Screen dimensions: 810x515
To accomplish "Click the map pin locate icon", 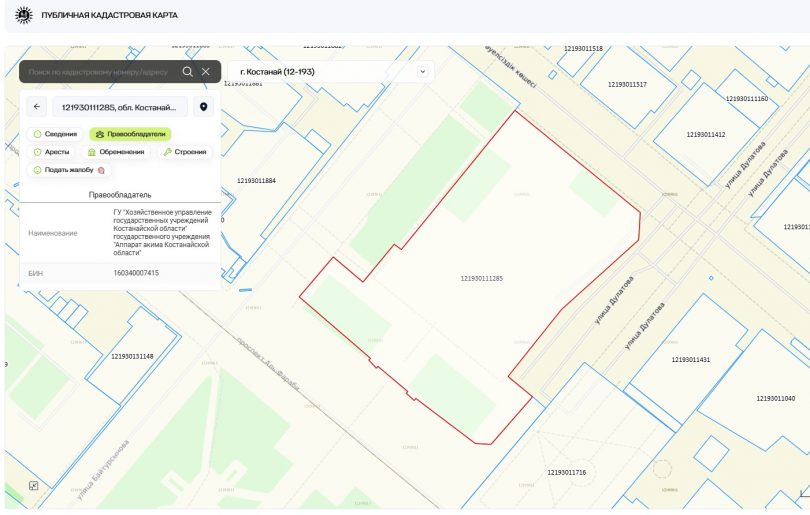I will click(x=204, y=107).
